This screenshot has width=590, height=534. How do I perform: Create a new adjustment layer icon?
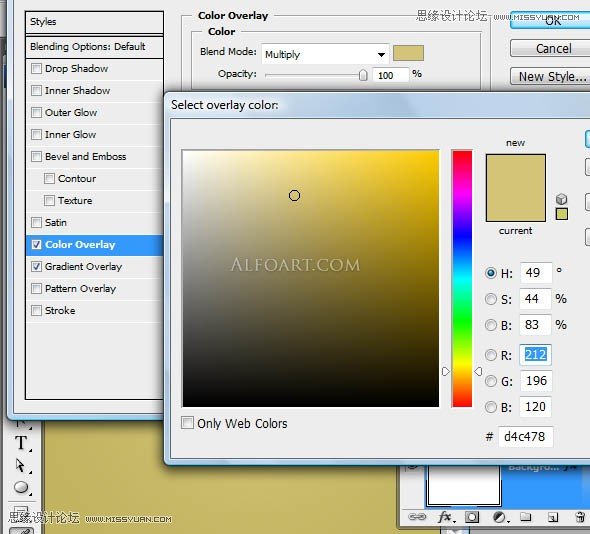tap(500, 517)
